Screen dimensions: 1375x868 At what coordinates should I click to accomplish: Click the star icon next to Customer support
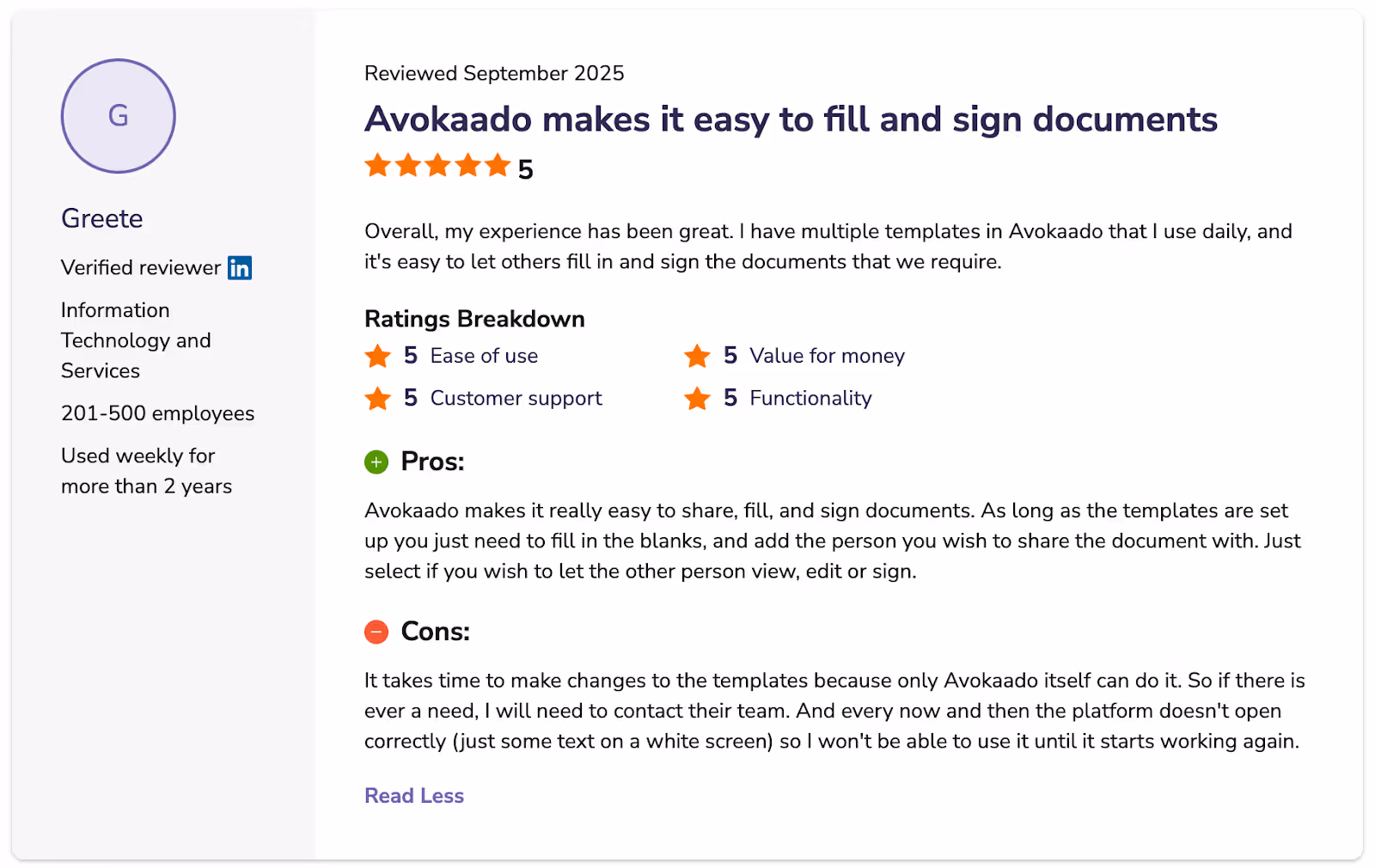(x=378, y=398)
